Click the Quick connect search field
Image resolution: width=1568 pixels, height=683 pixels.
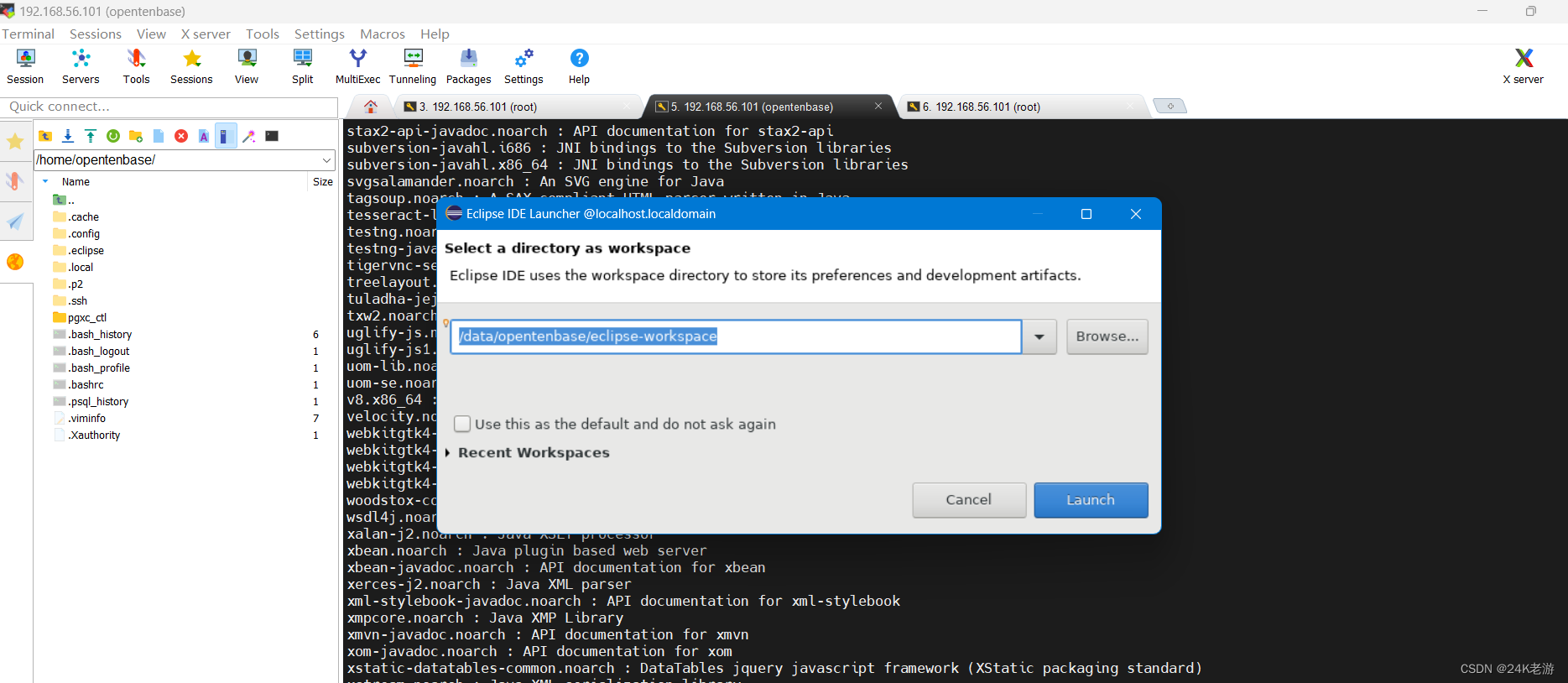point(169,107)
